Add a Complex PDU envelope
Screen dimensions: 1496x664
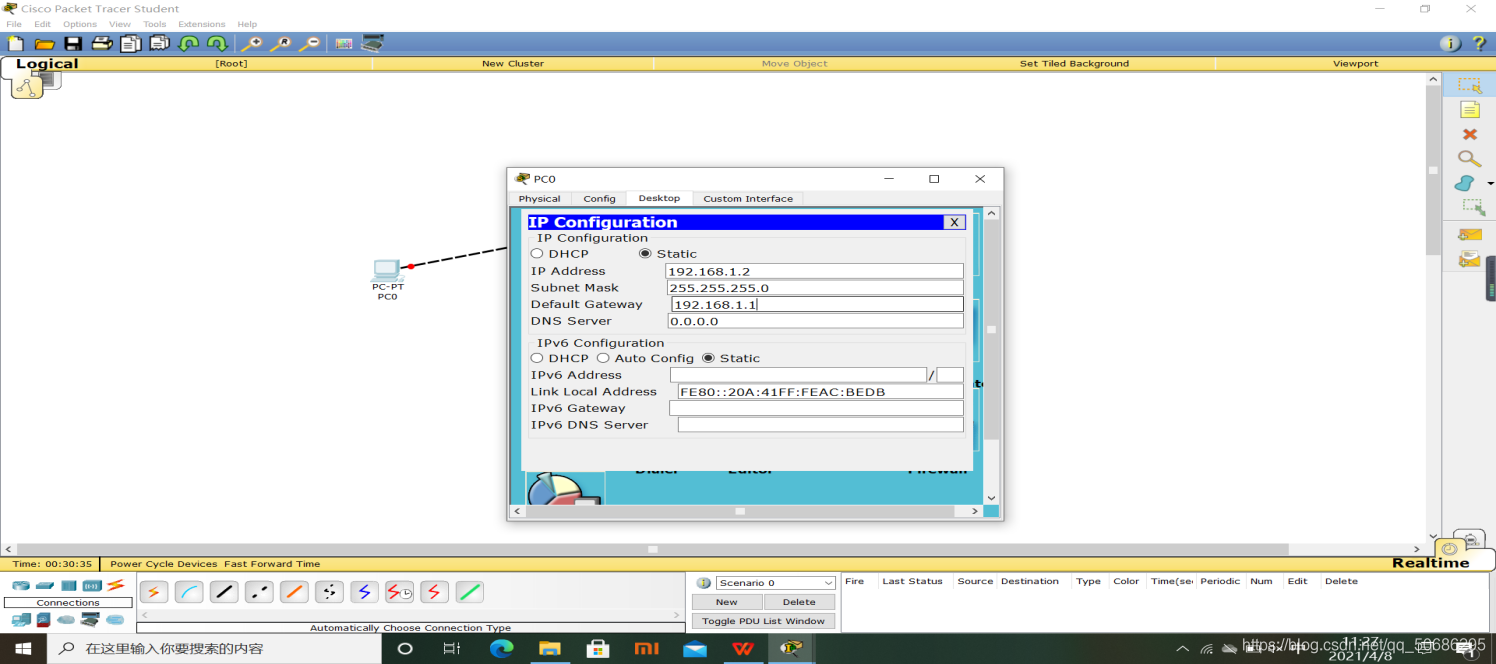(1469, 259)
